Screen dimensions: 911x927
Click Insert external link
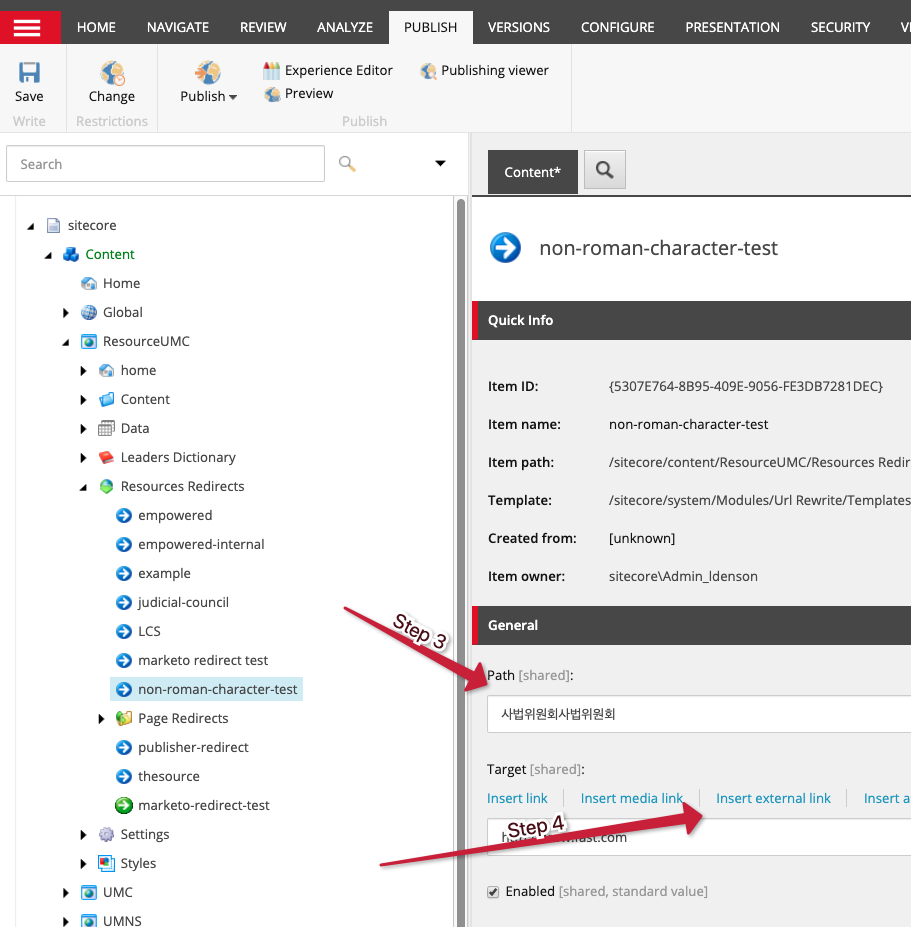[x=773, y=798]
